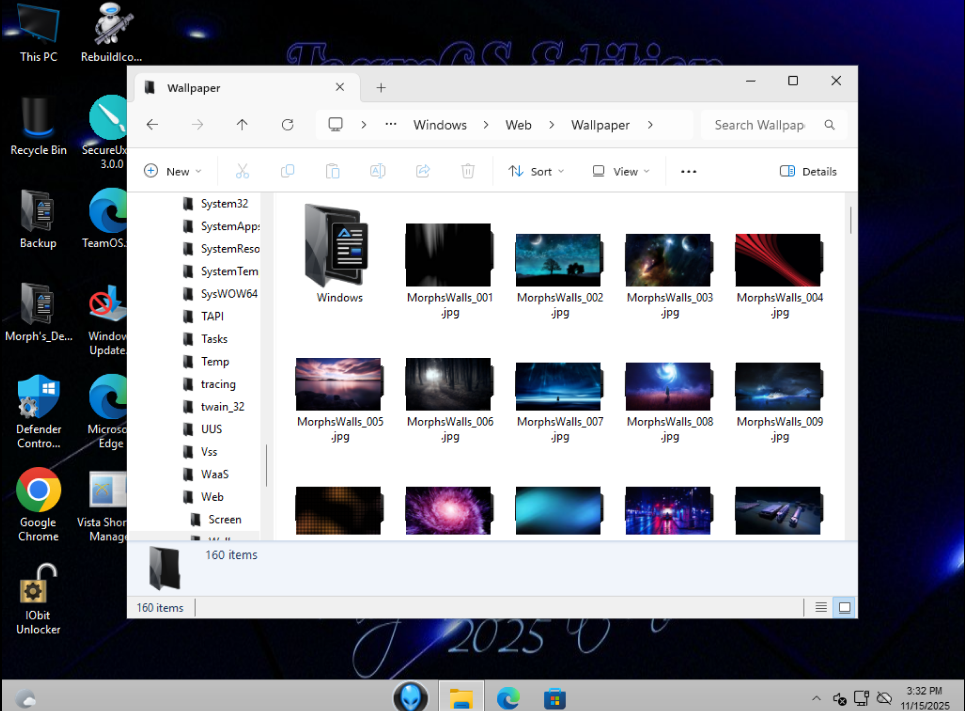Click the Cut scissors icon
The width and height of the screenshot is (965, 711).
(242, 171)
